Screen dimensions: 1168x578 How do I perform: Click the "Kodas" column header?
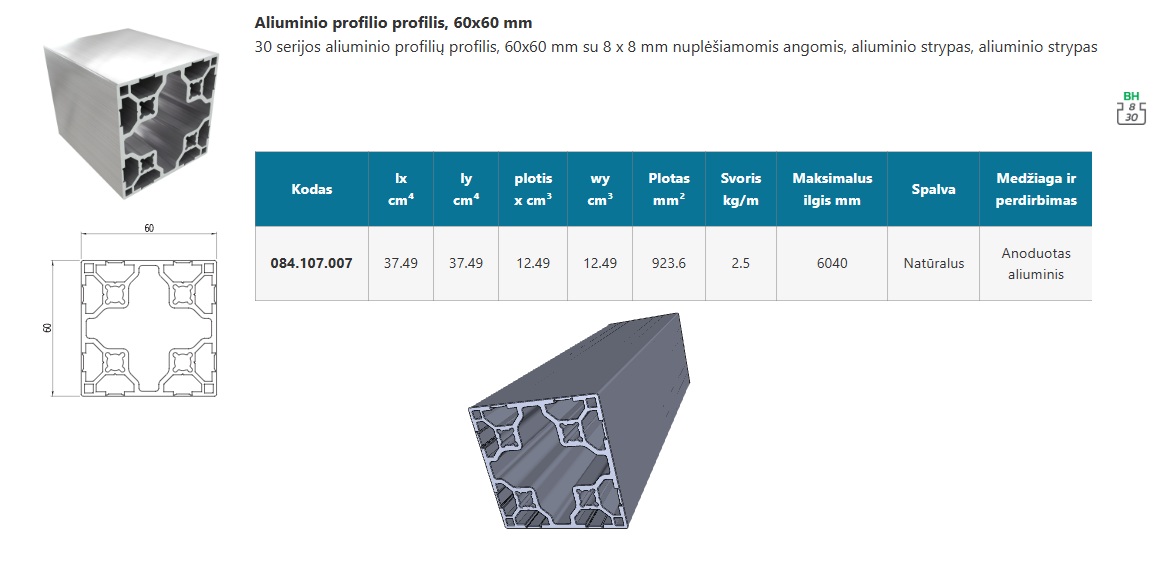[x=312, y=189]
